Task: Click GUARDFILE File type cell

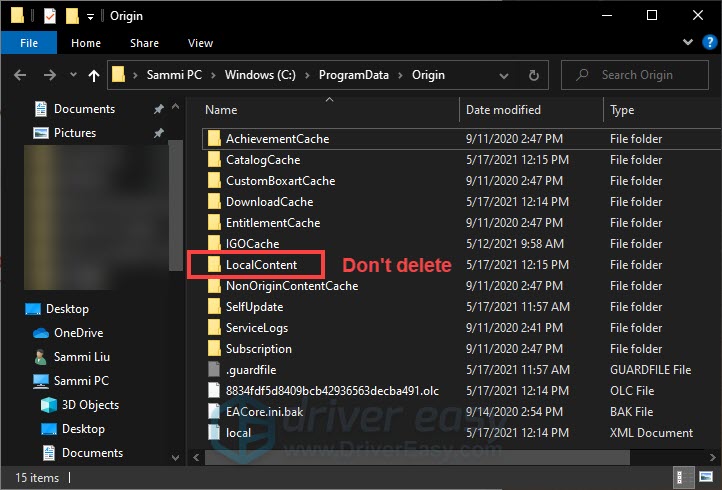Action: (651, 370)
